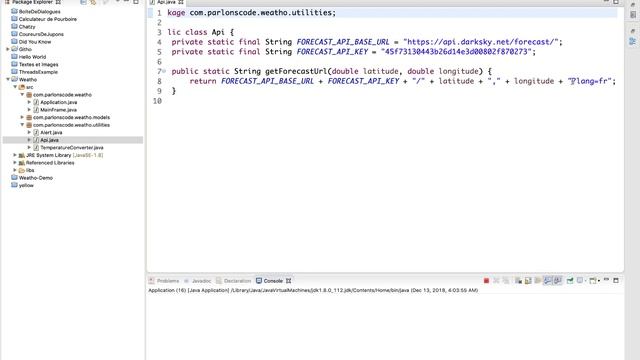Select the Did You Know project
Screen dimensions: 640x360
coord(35,42)
